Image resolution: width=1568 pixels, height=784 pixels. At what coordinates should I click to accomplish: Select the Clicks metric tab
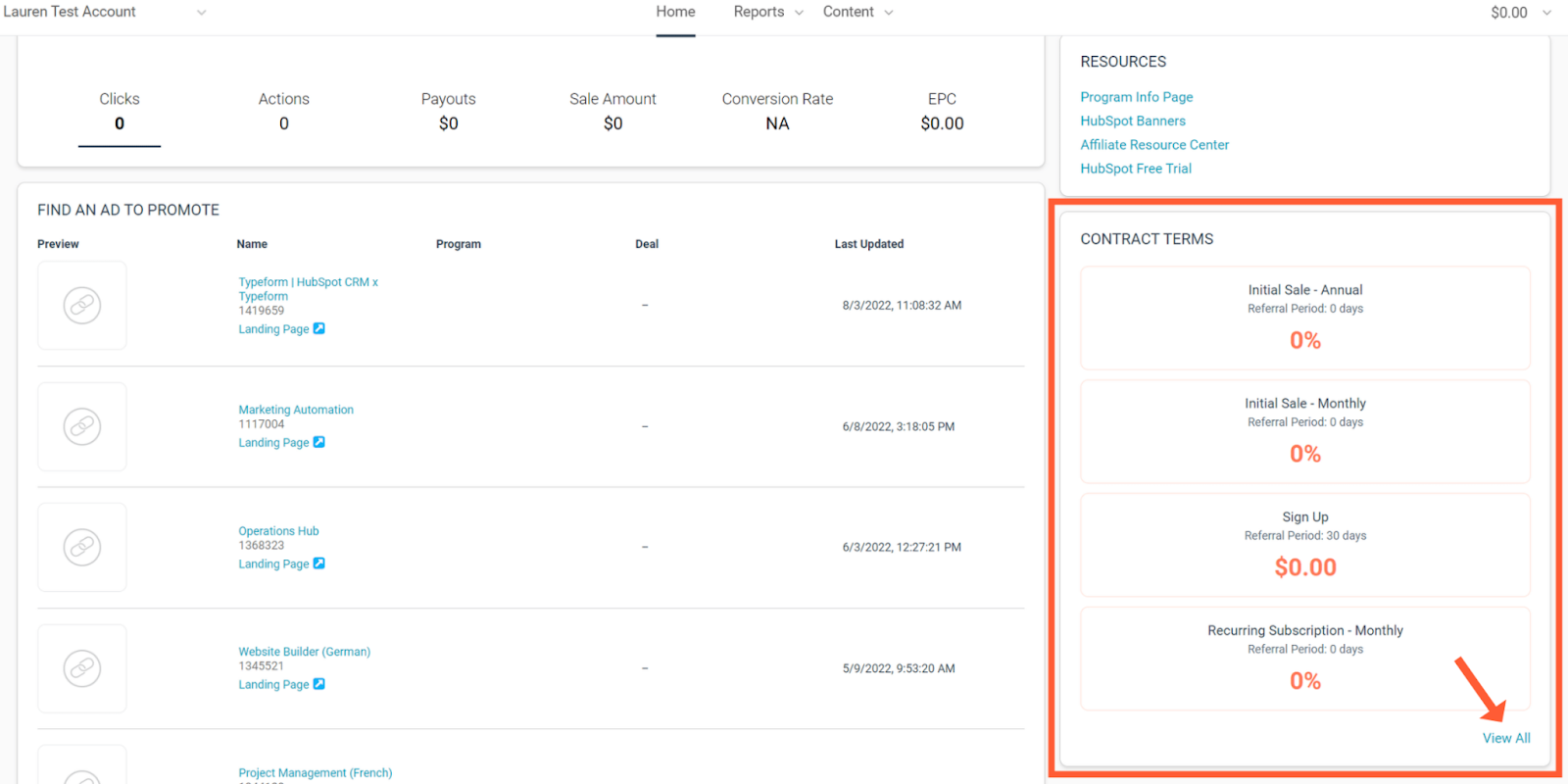click(120, 112)
